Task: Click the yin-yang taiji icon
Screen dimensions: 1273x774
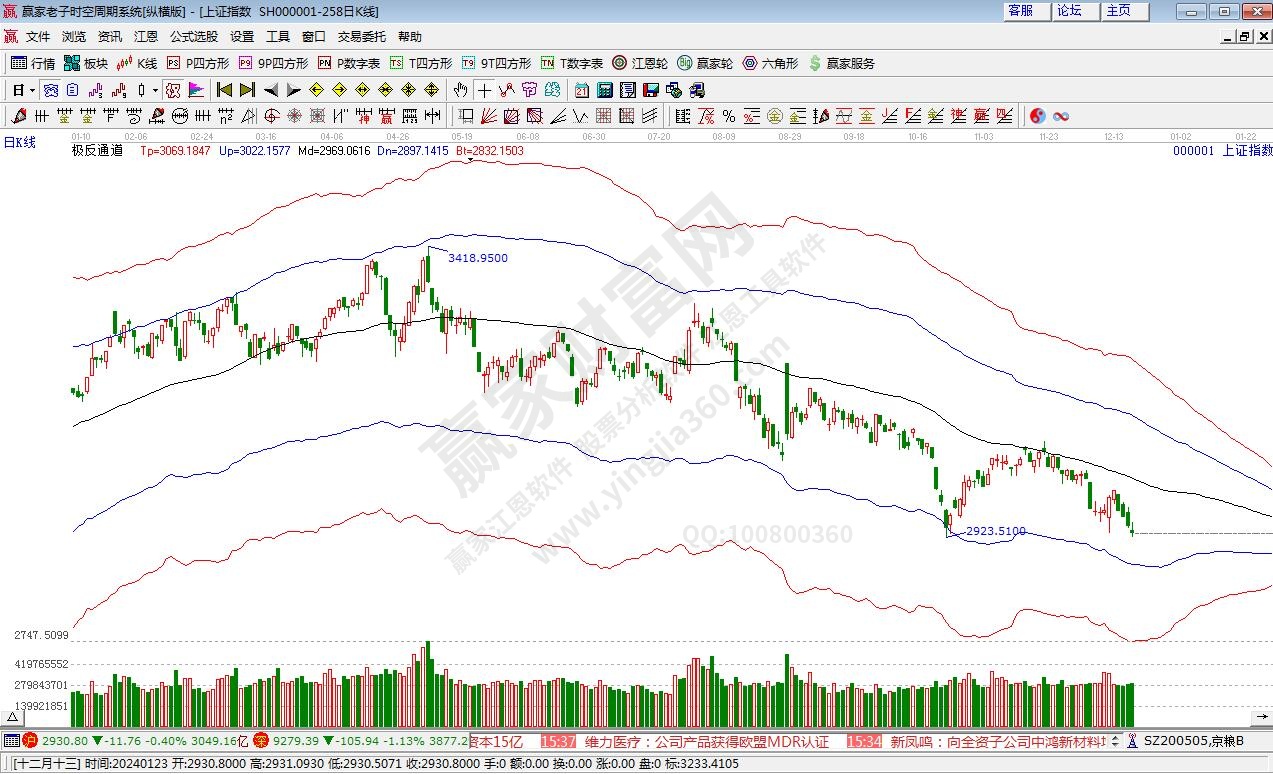Action: pos(1037,116)
